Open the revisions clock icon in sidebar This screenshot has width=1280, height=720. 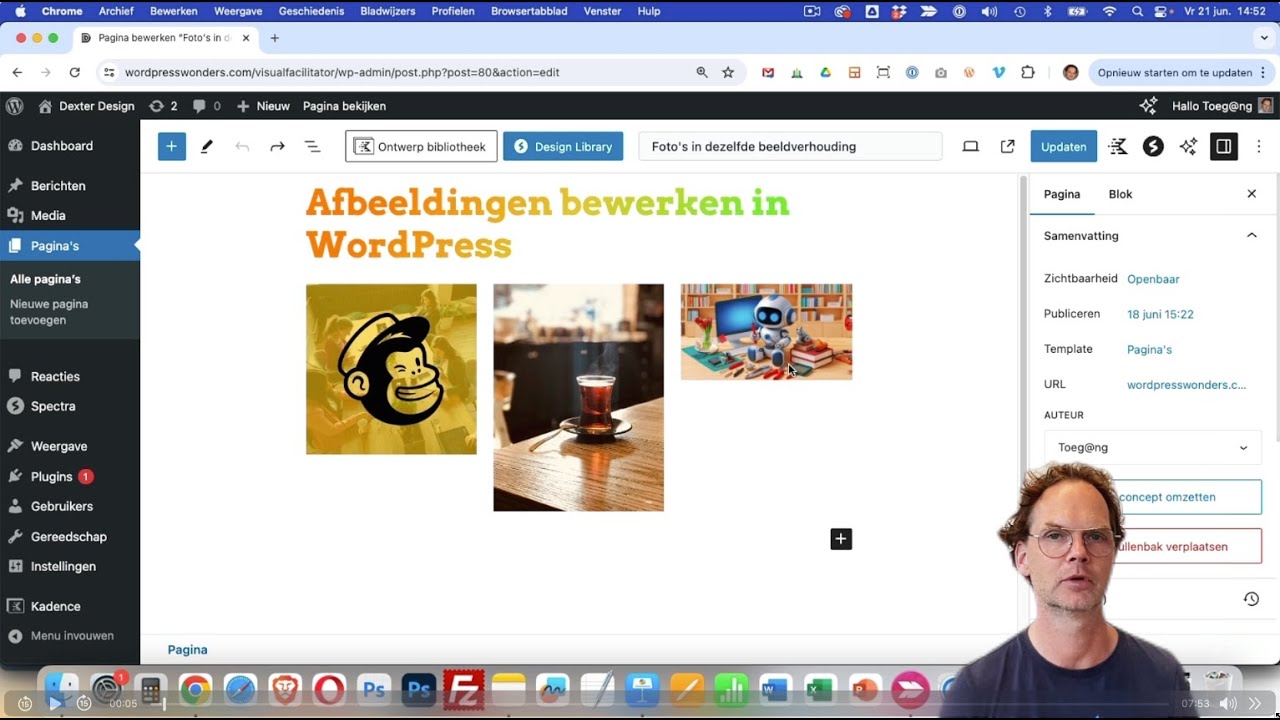pyautogui.click(x=1251, y=599)
